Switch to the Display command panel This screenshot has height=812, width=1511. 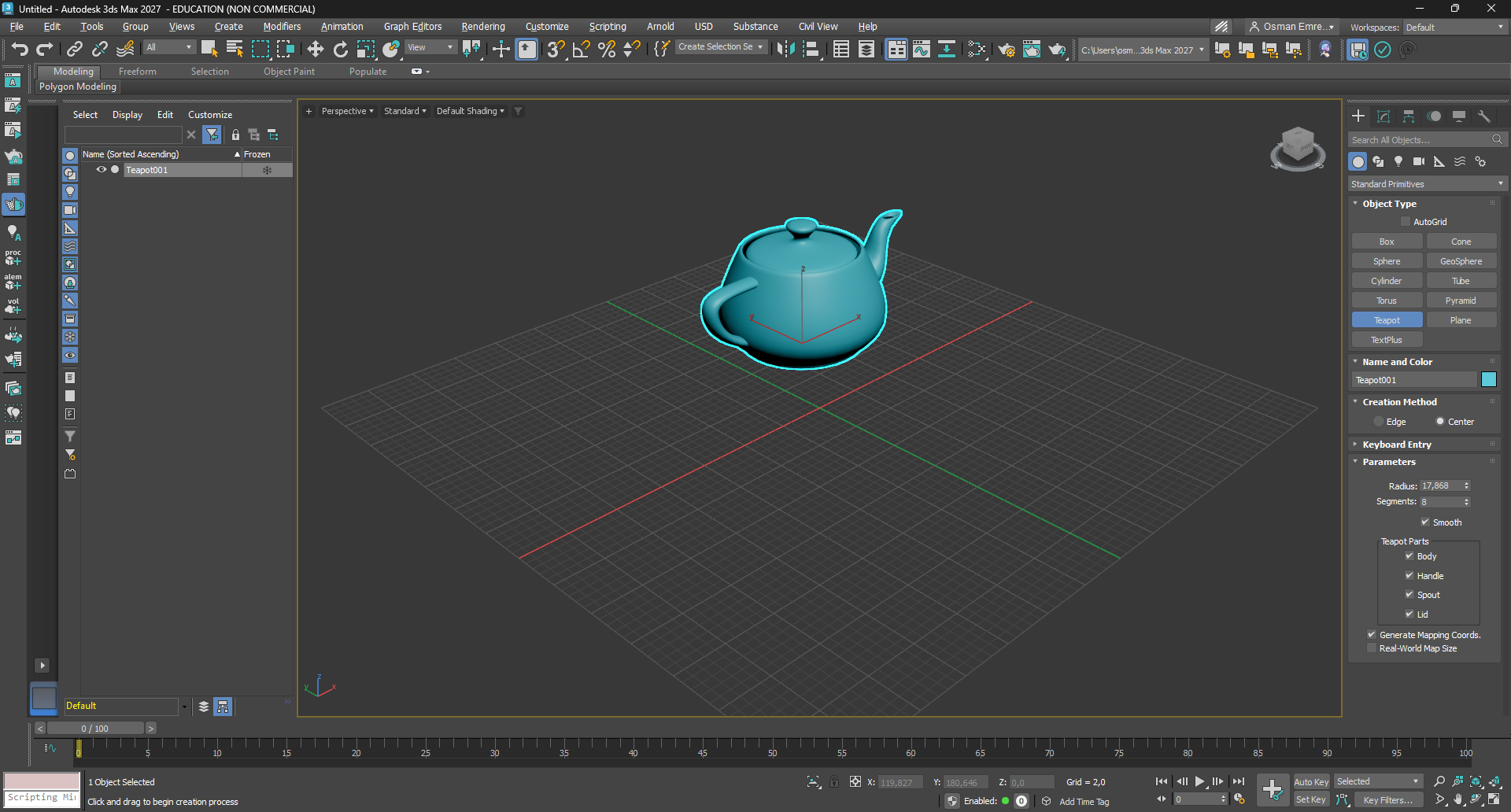point(1459,116)
